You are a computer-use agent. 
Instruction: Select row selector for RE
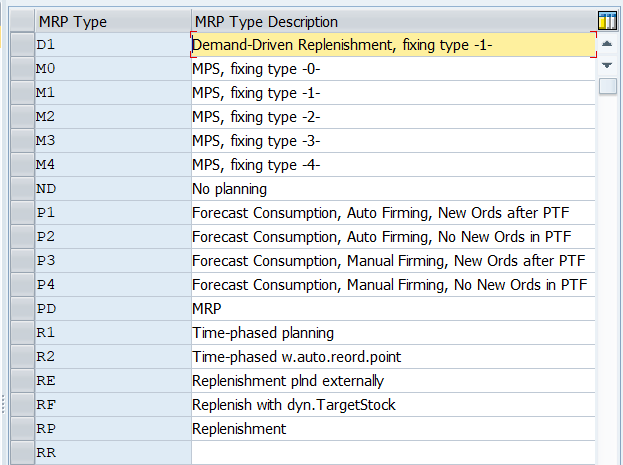coord(22,380)
